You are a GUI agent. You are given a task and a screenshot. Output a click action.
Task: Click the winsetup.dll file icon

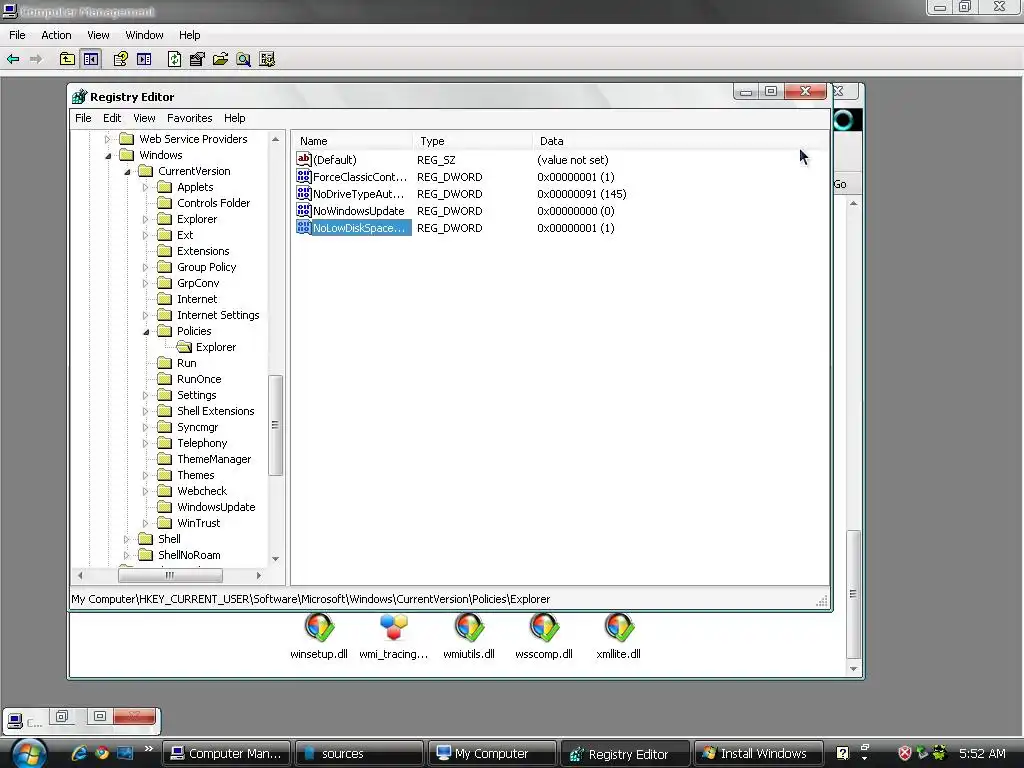pos(319,628)
